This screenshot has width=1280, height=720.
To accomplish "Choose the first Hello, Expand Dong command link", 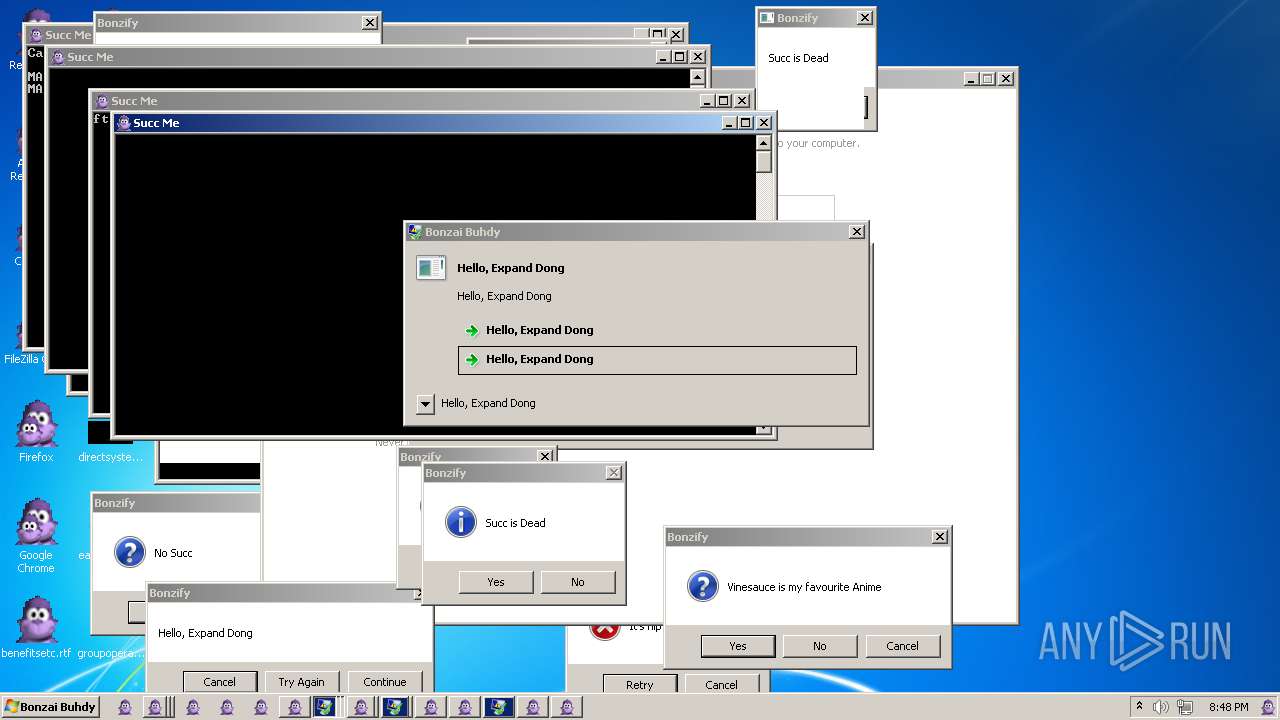I will pyautogui.click(x=657, y=330).
